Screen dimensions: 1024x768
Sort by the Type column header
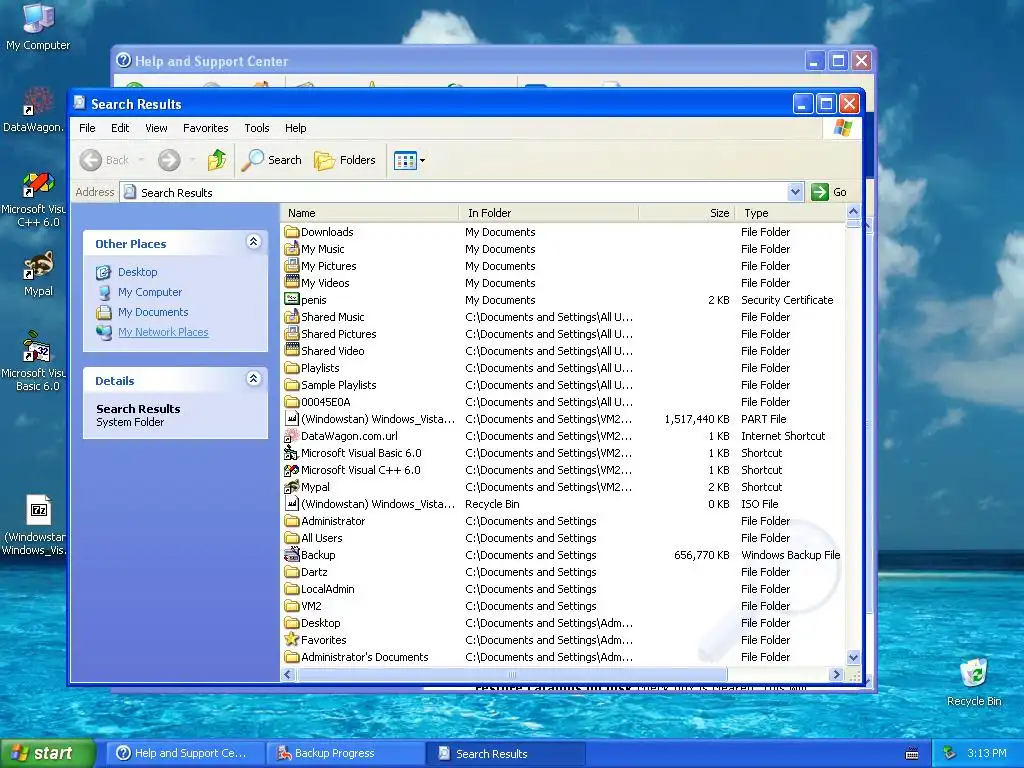pyautogui.click(x=790, y=213)
